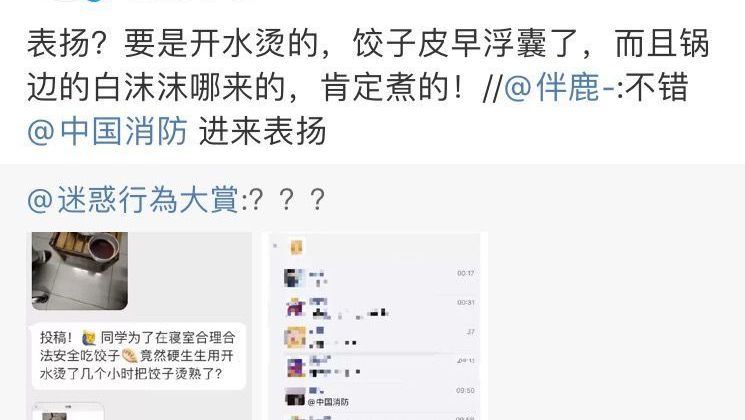The image size is (745, 420).
Task: Tap the dark avatar beside the @中国消防 comment
Action: (295, 396)
